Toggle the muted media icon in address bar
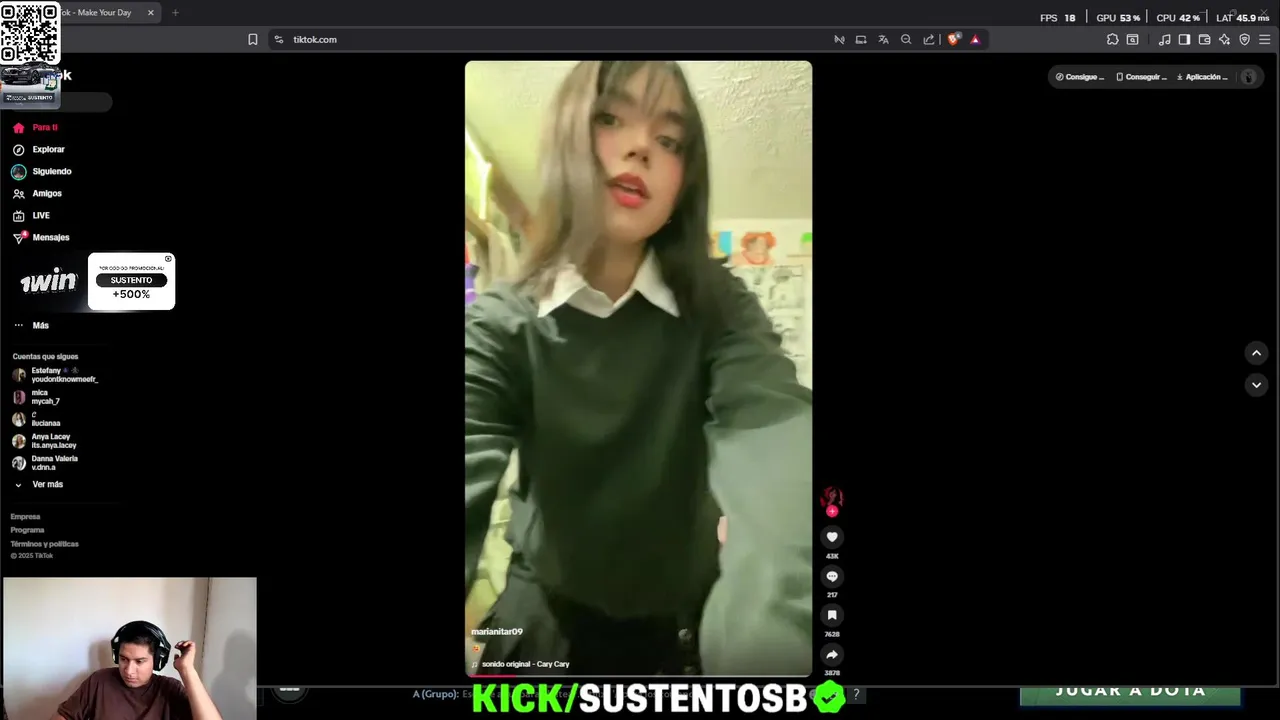The height and width of the screenshot is (720, 1280). (839, 40)
